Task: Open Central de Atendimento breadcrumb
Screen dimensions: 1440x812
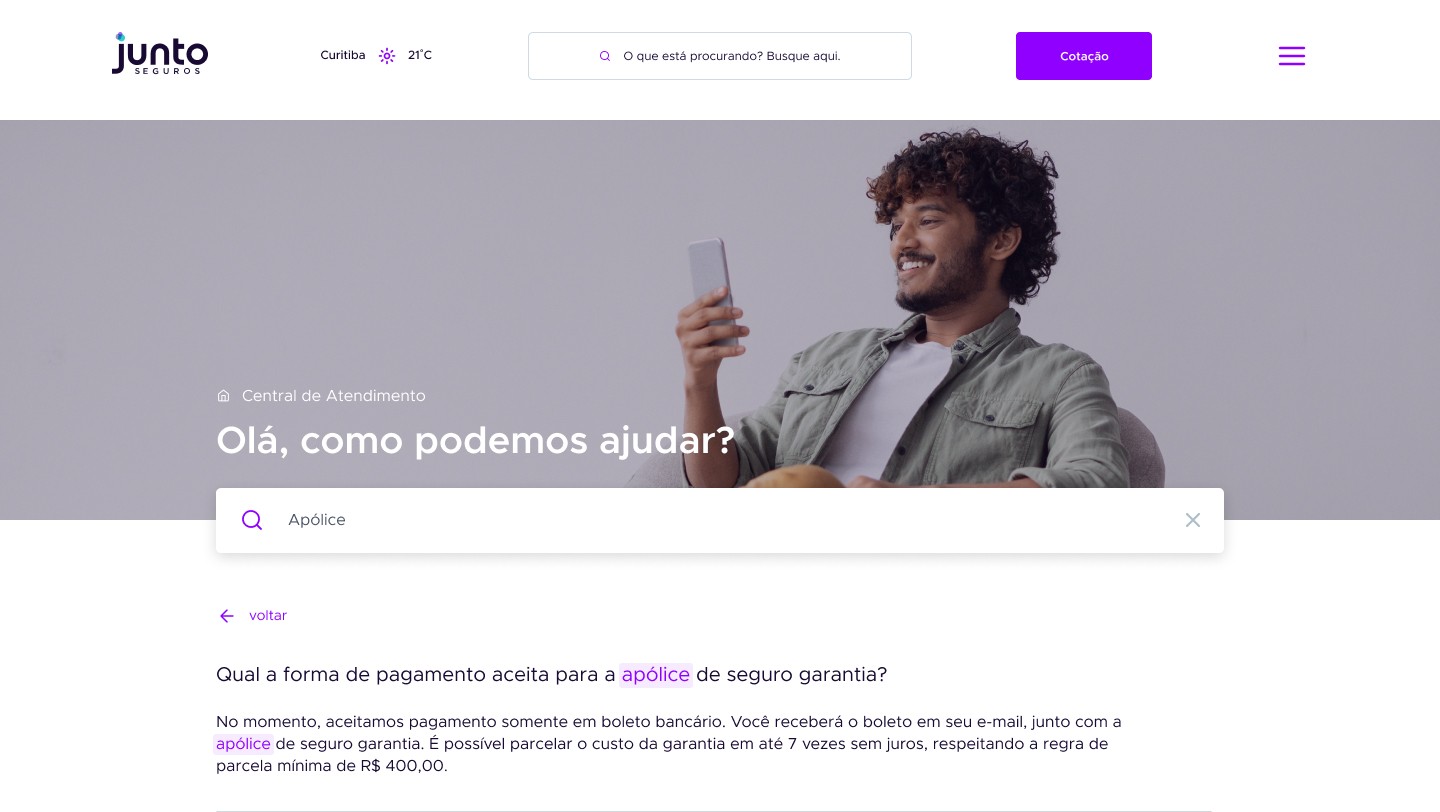Action: click(334, 396)
